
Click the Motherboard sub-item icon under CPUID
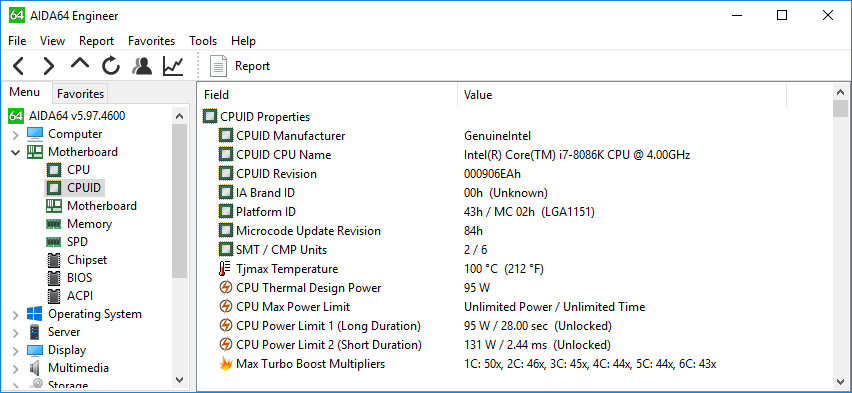pyautogui.click(x=53, y=205)
